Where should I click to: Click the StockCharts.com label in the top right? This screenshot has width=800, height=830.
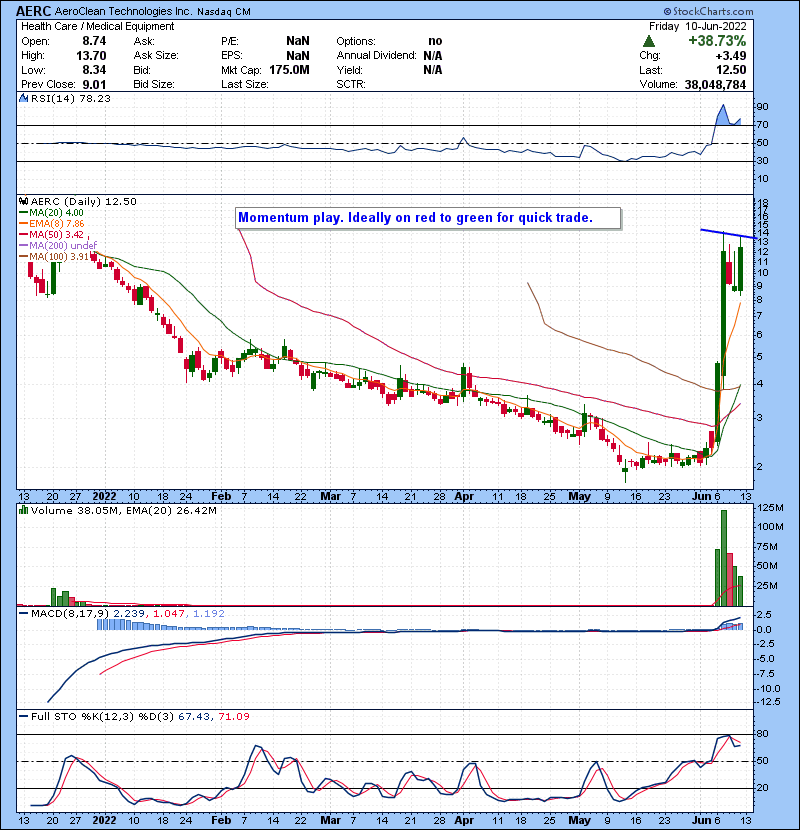(x=708, y=11)
